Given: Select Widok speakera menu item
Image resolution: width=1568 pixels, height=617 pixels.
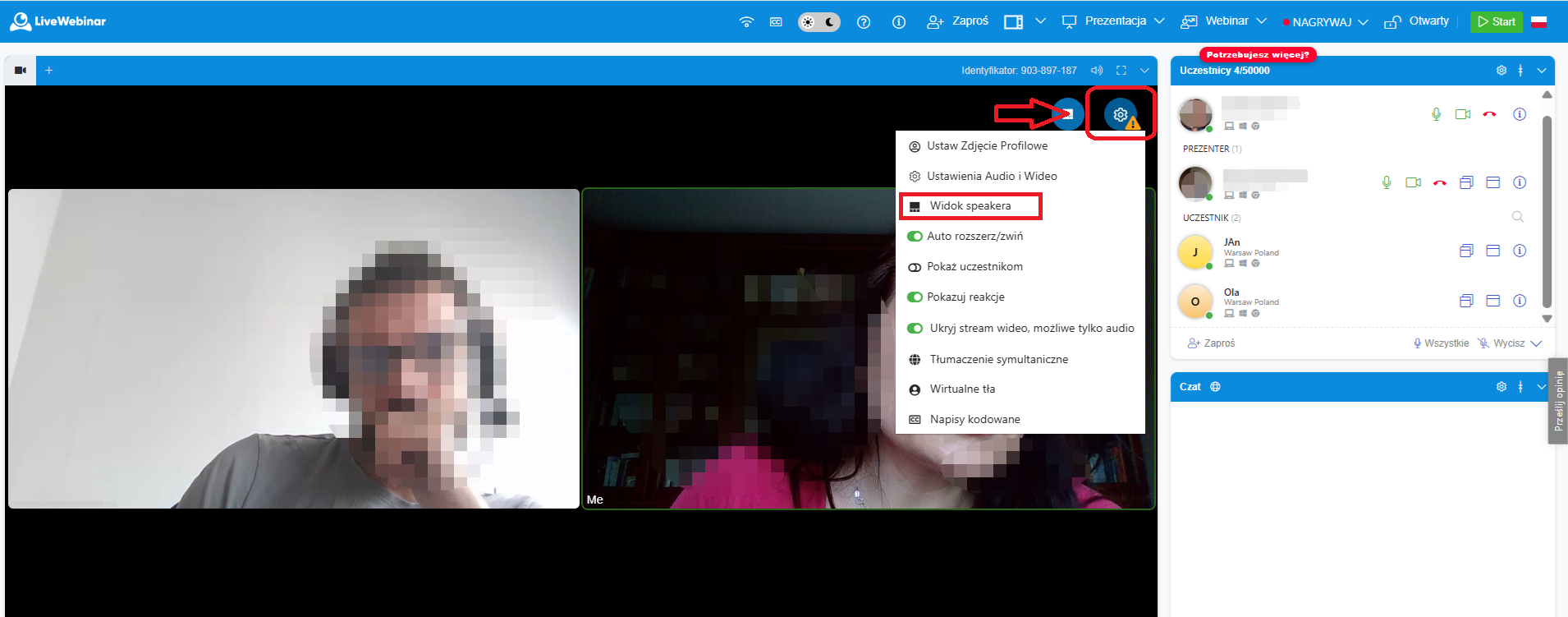Looking at the screenshot, I should point(970,206).
